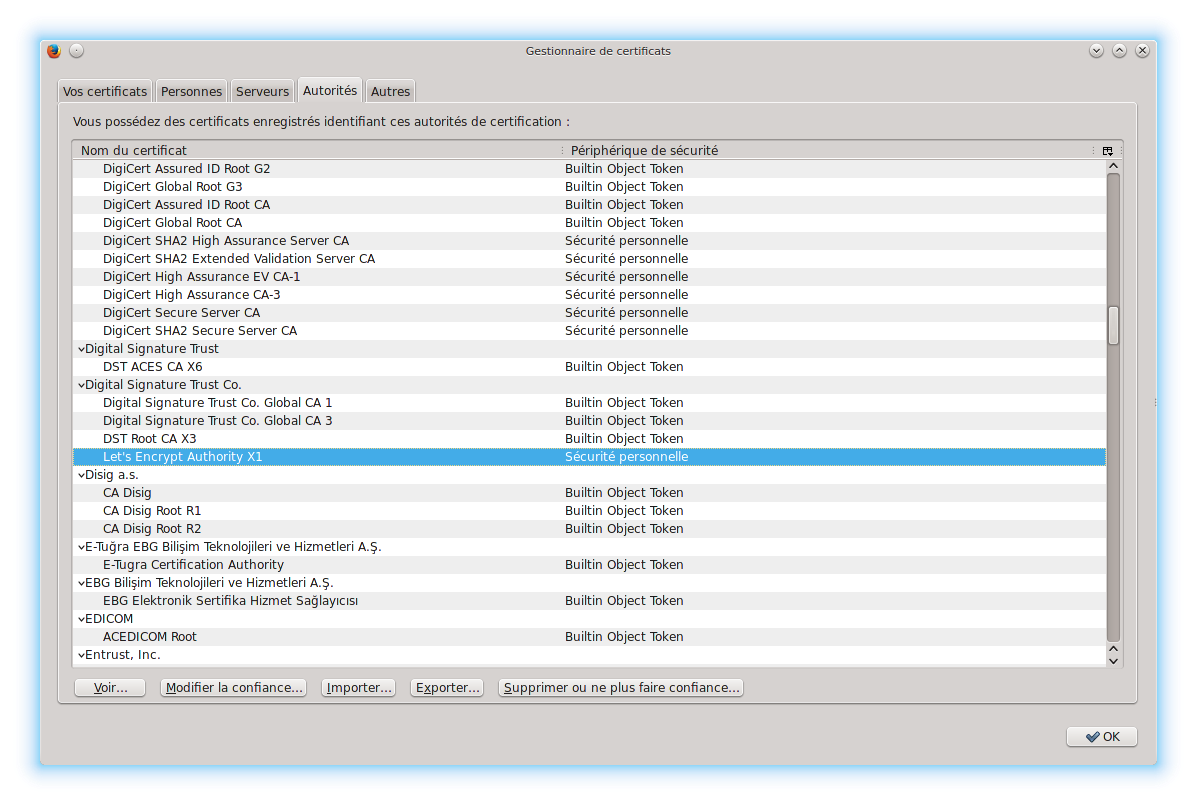Select the 'CA Disig Root R1' entry
Screen dimensions: 1197x805
point(589,511)
